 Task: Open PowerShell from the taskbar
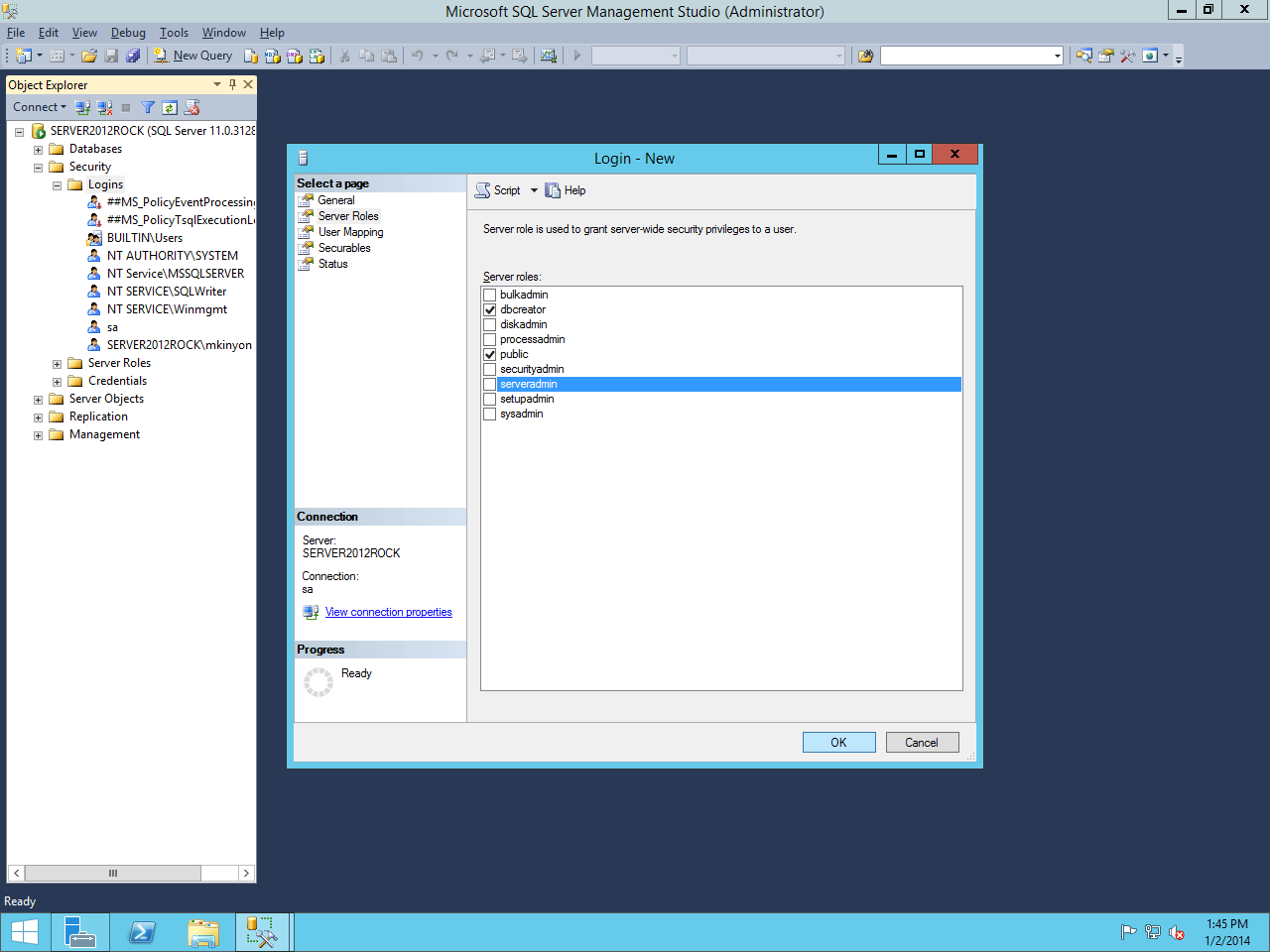[142, 932]
